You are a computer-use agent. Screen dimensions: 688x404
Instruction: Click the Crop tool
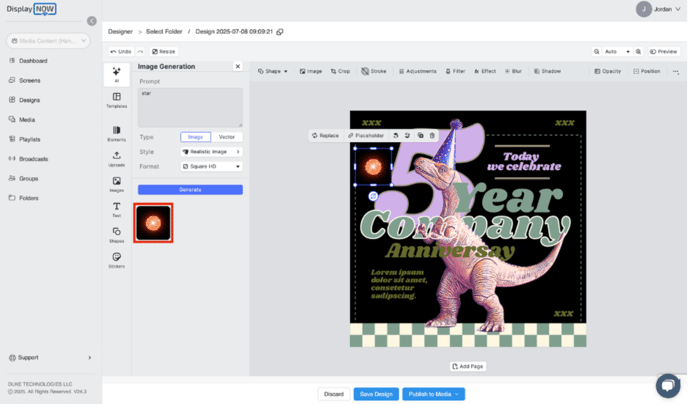point(340,71)
